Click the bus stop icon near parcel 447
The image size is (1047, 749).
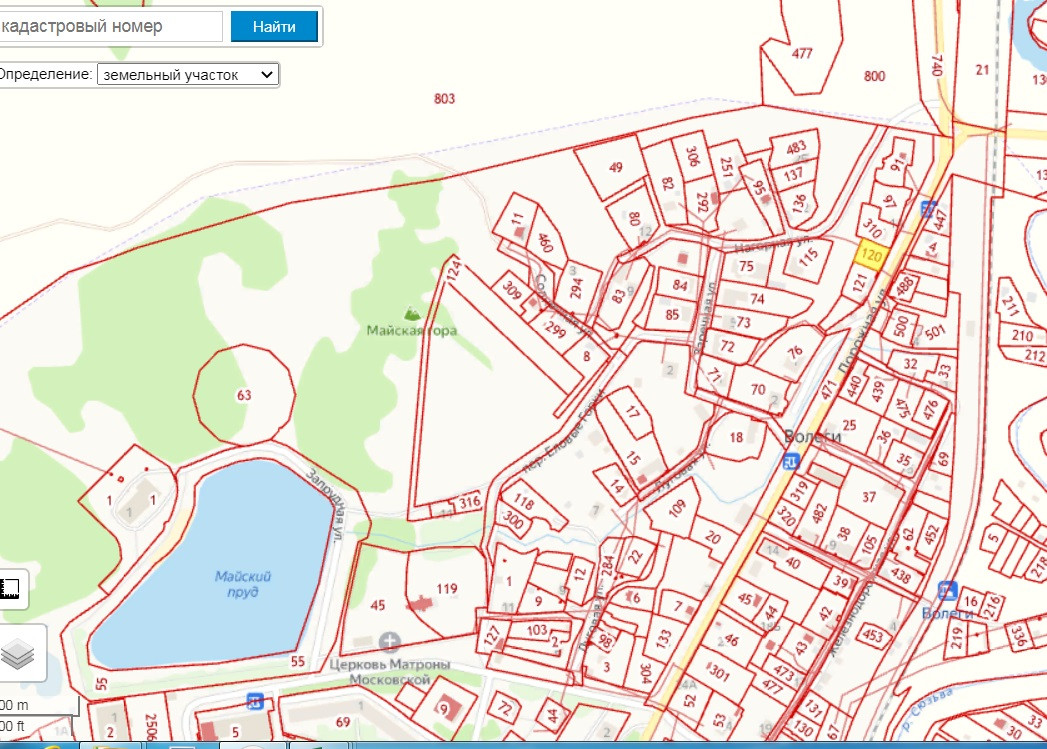[x=928, y=207]
